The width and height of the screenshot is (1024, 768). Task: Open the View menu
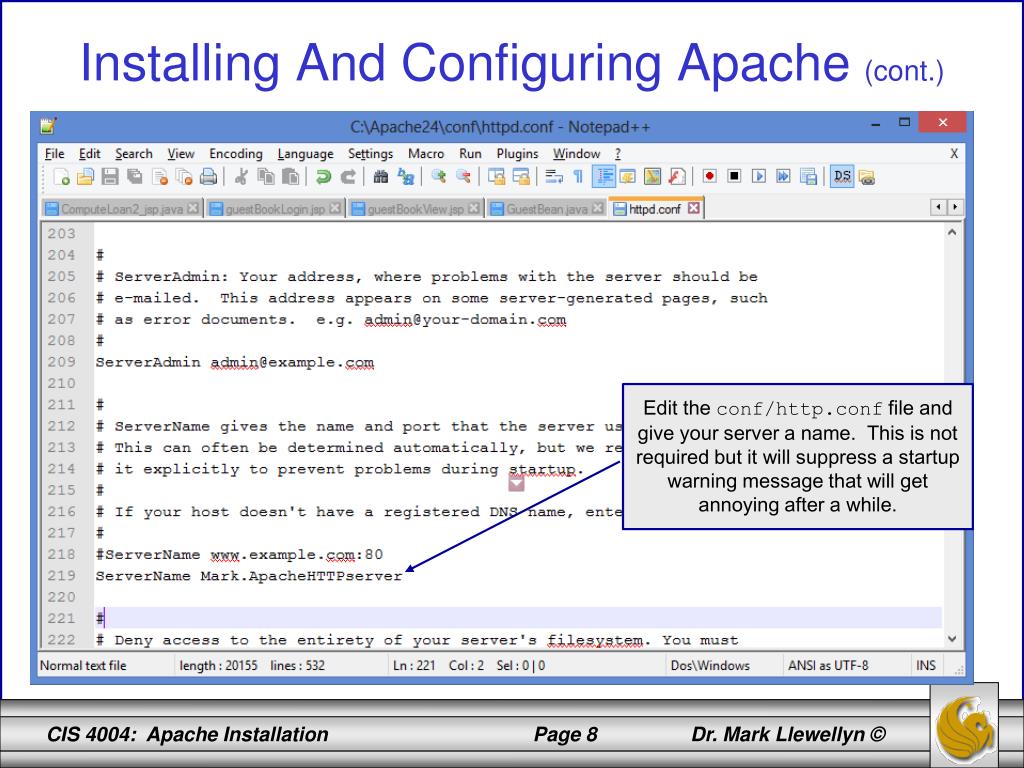pos(181,153)
